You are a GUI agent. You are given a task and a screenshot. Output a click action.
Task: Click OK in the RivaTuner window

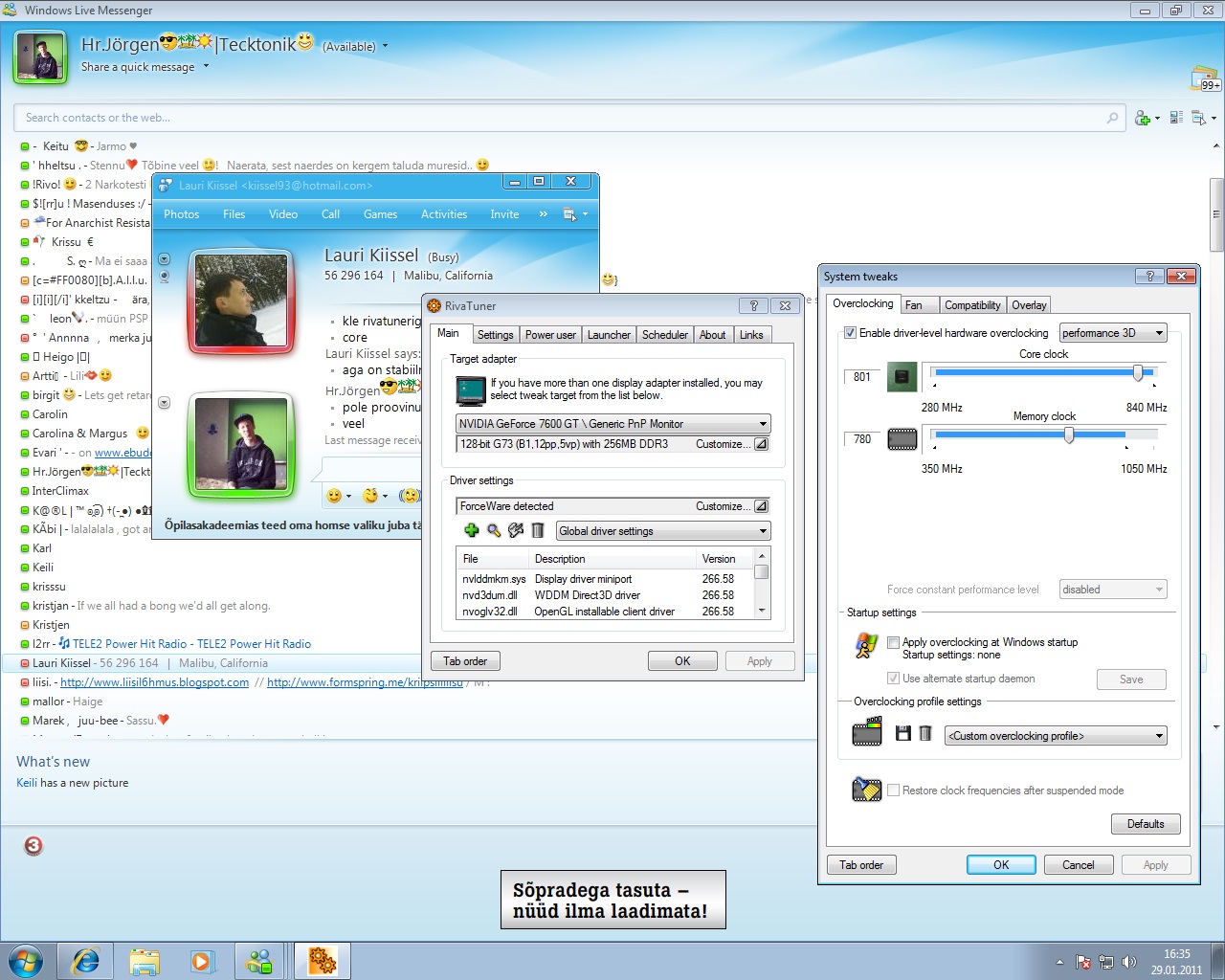[682, 661]
